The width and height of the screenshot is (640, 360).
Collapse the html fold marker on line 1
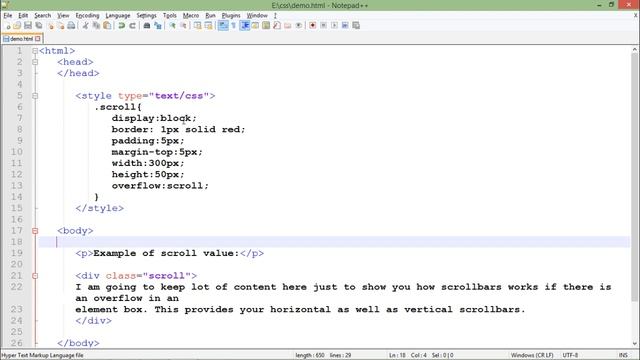(x=35, y=51)
